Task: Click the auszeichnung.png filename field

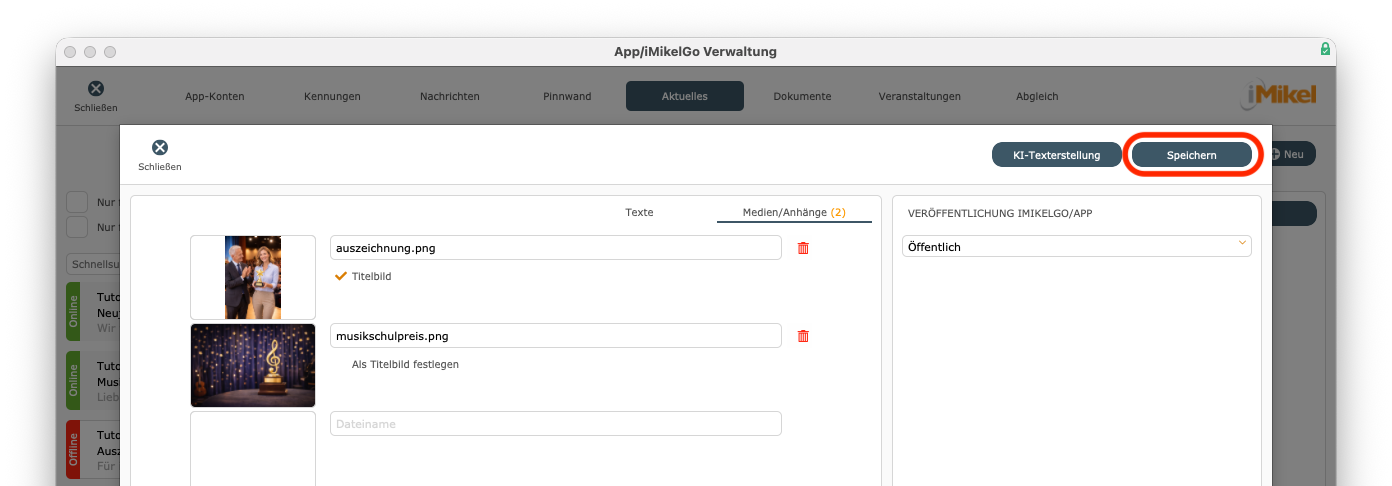Action: click(x=555, y=248)
